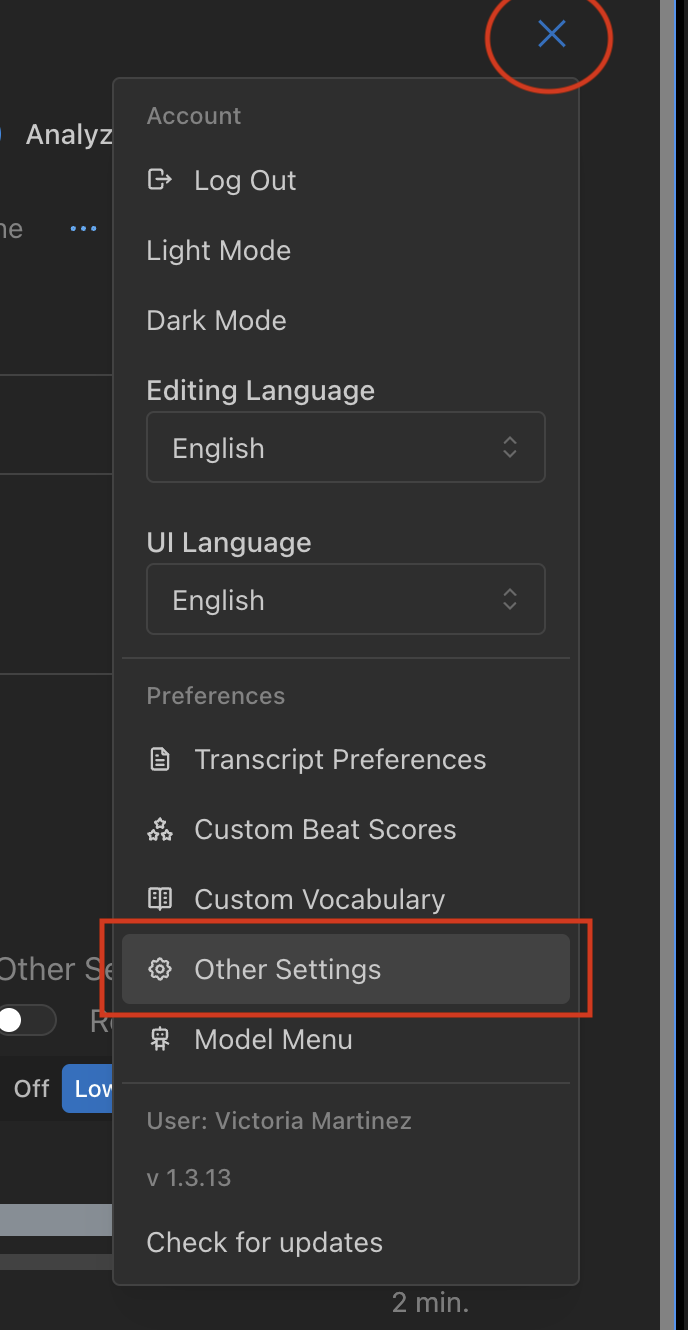Image resolution: width=688 pixels, height=1330 pixels.
Task: Click the Transcript Preferences document icon
Action: click(159, 760)
